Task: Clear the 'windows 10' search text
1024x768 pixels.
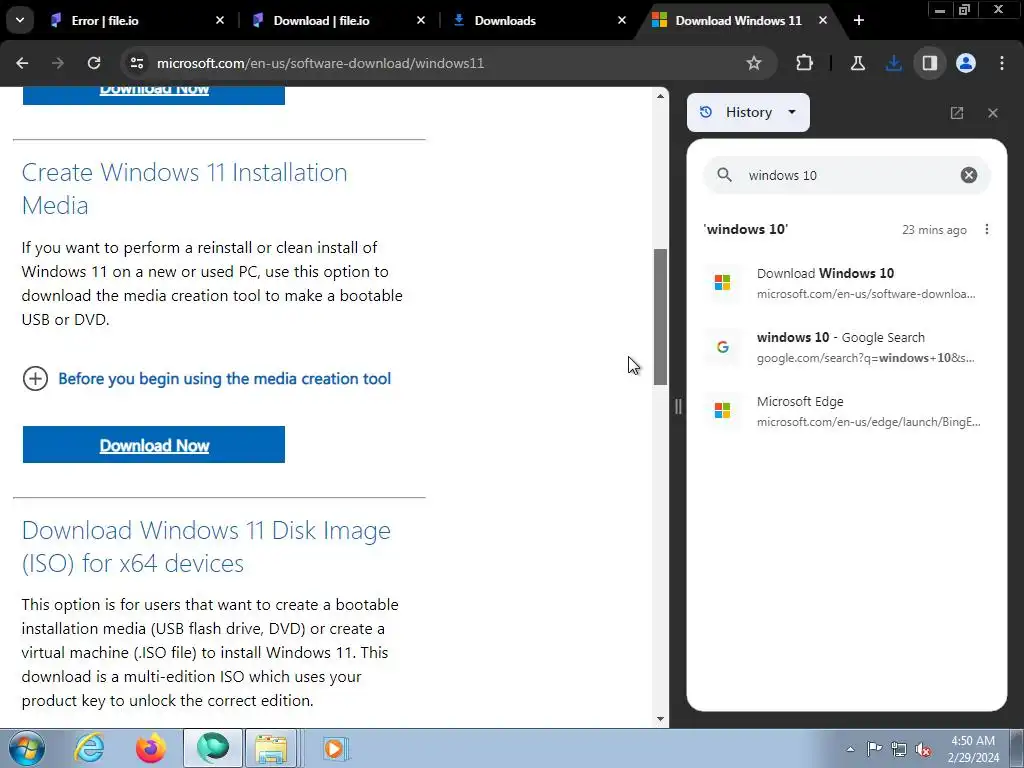Action: tap(968, 175)
